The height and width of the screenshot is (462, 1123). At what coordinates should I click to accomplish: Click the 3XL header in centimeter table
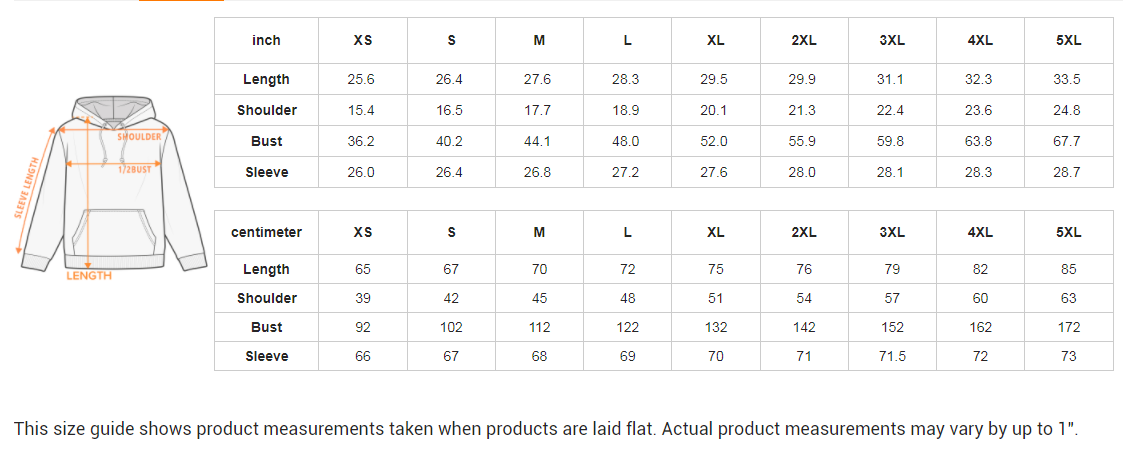pyautogui.click(x=892, y=232)
